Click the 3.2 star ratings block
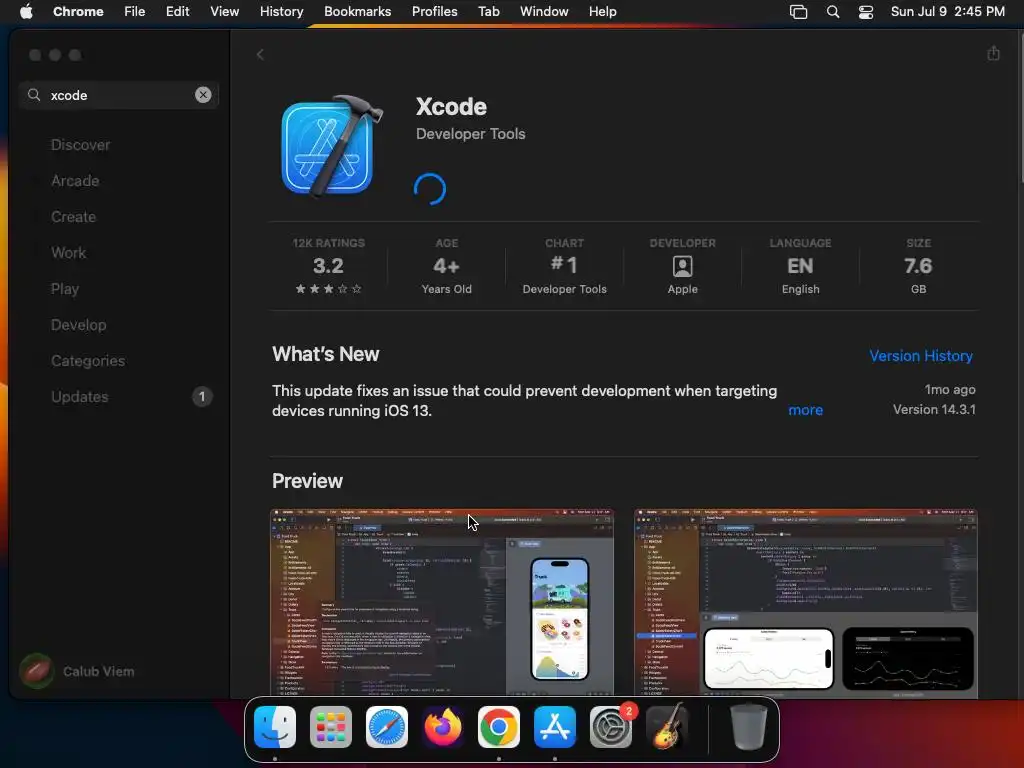The image size is (1024, 768). click(328, 266)
